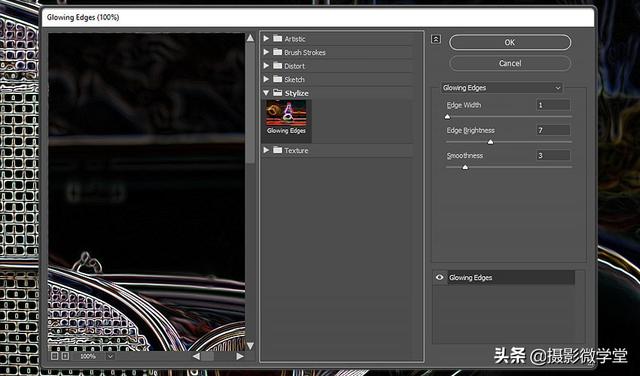Click the preview scroll left arrow
640x376 pixels.
pos(196,356)
